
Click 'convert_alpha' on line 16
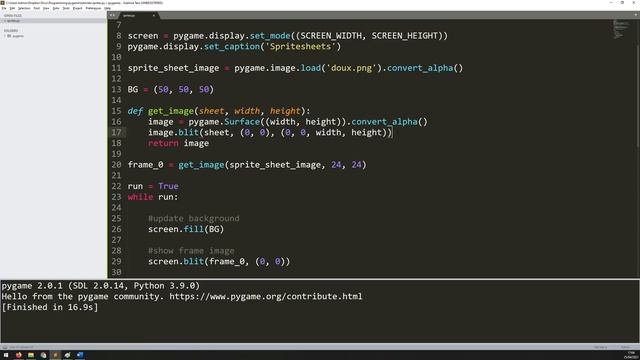(x=384, y=122)
